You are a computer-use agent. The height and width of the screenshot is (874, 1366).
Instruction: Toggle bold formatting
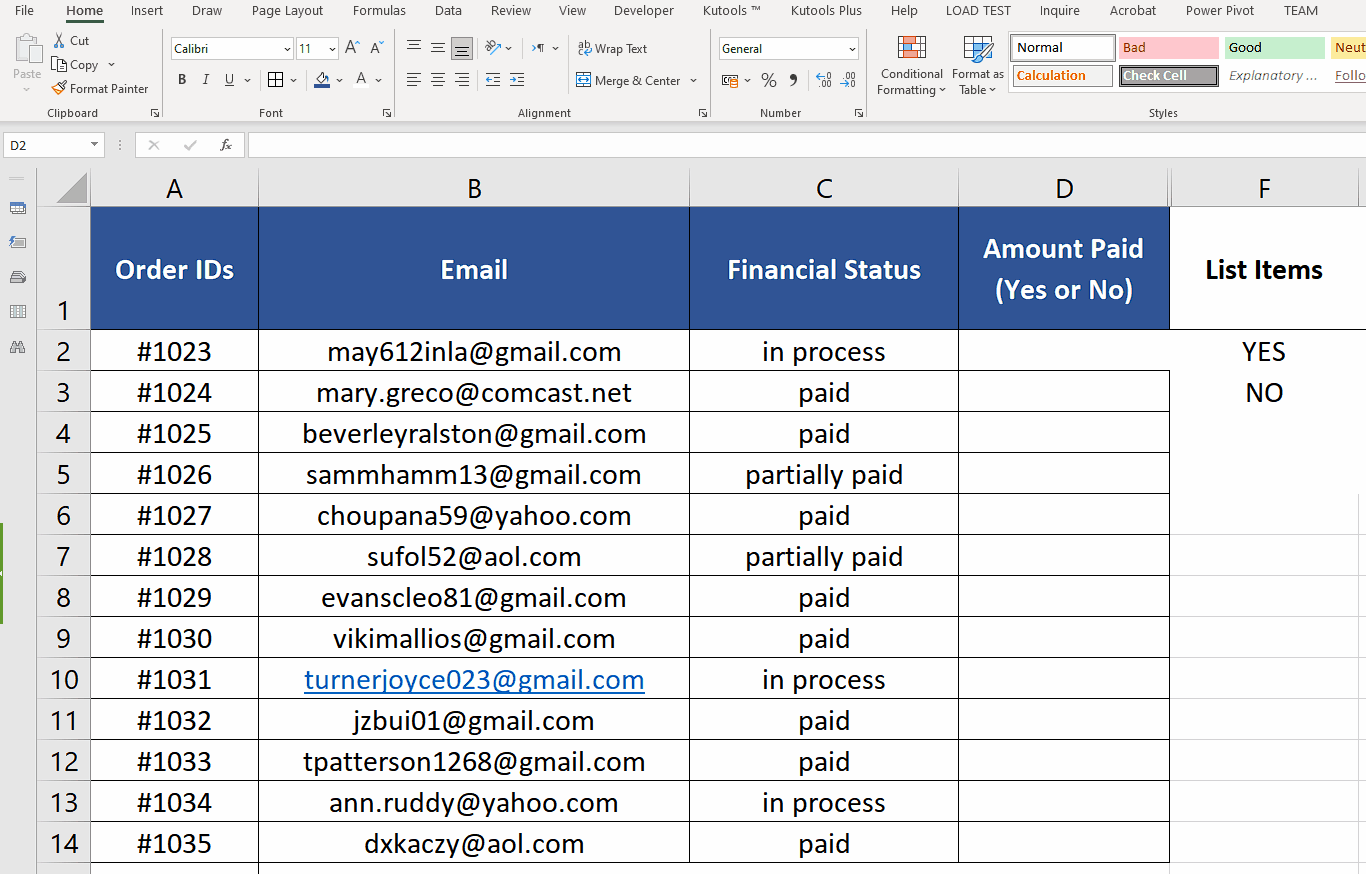[x=182, y=79]
